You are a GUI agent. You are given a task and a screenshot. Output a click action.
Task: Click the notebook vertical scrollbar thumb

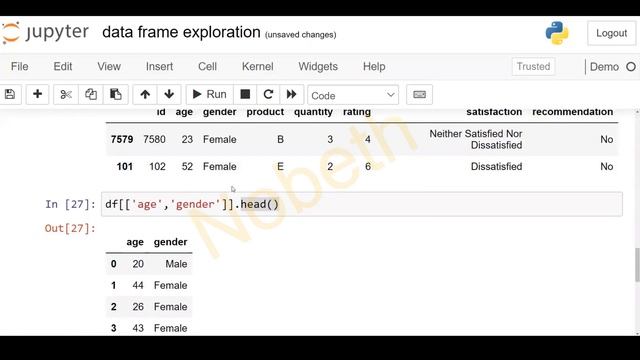click(x=637, y=264)
